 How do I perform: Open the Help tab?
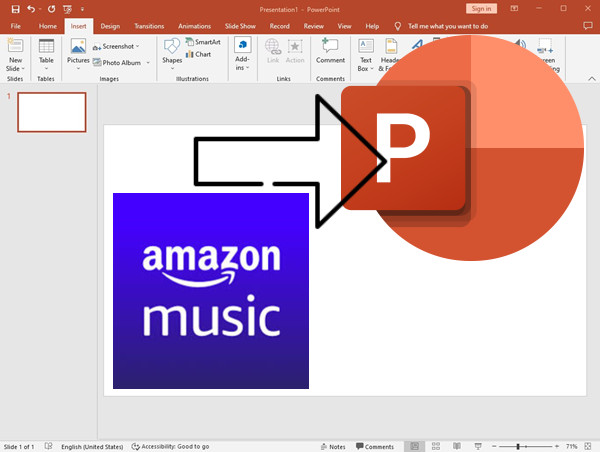tap(372, 26)
